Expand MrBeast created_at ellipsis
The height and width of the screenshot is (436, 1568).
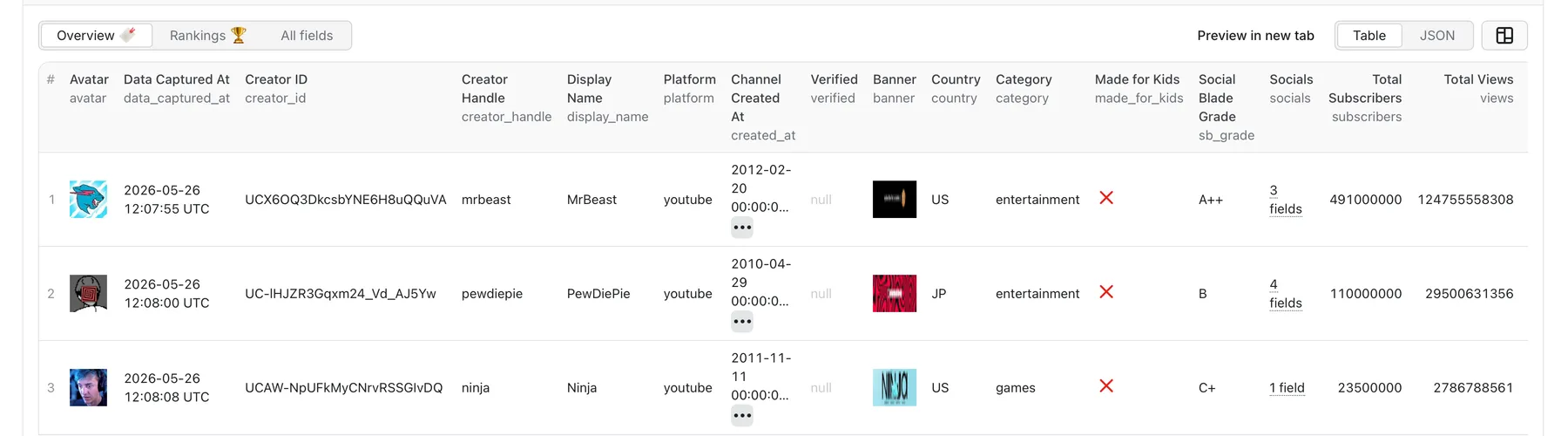point(742,228)
